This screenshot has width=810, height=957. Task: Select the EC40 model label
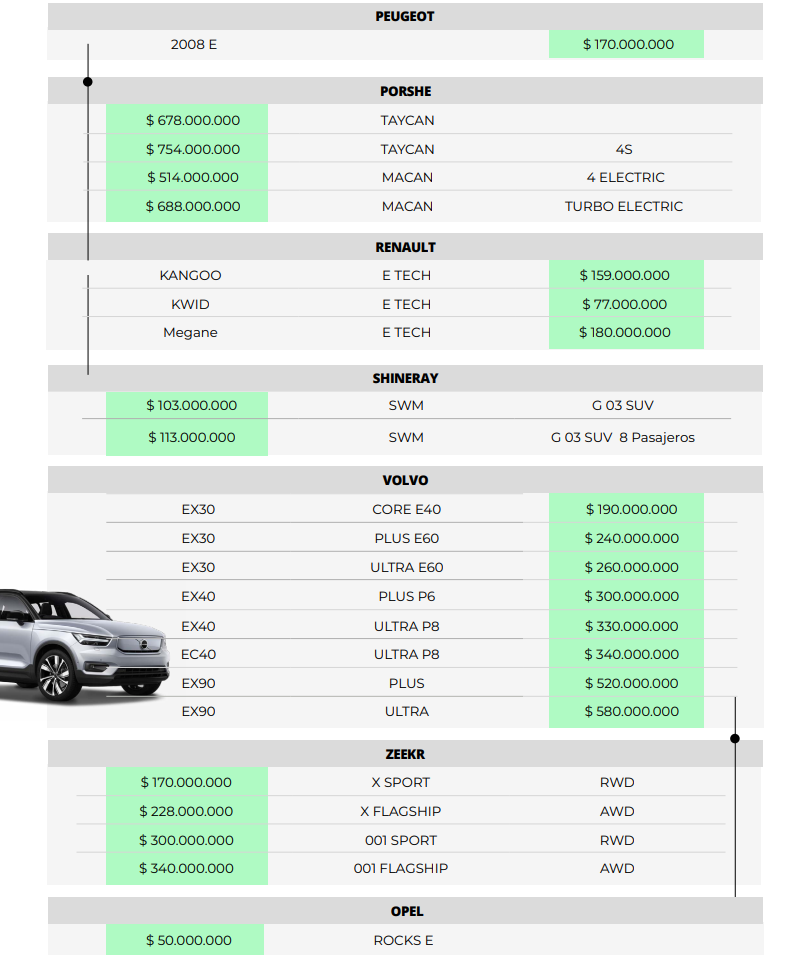click(198, 654)
